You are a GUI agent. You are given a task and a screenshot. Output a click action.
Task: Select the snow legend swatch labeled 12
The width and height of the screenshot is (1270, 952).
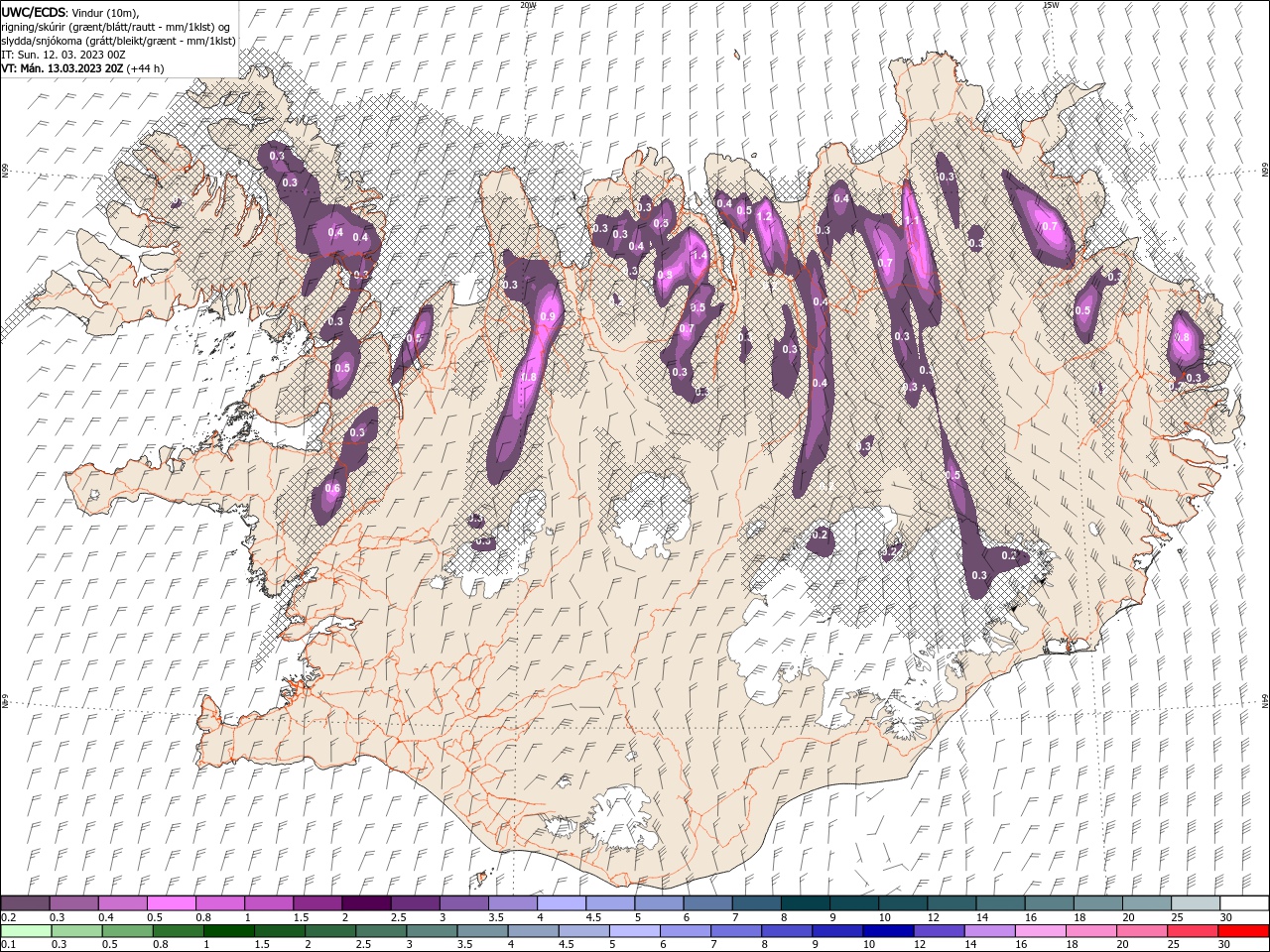pyautogui.click(x=952, y=903)
